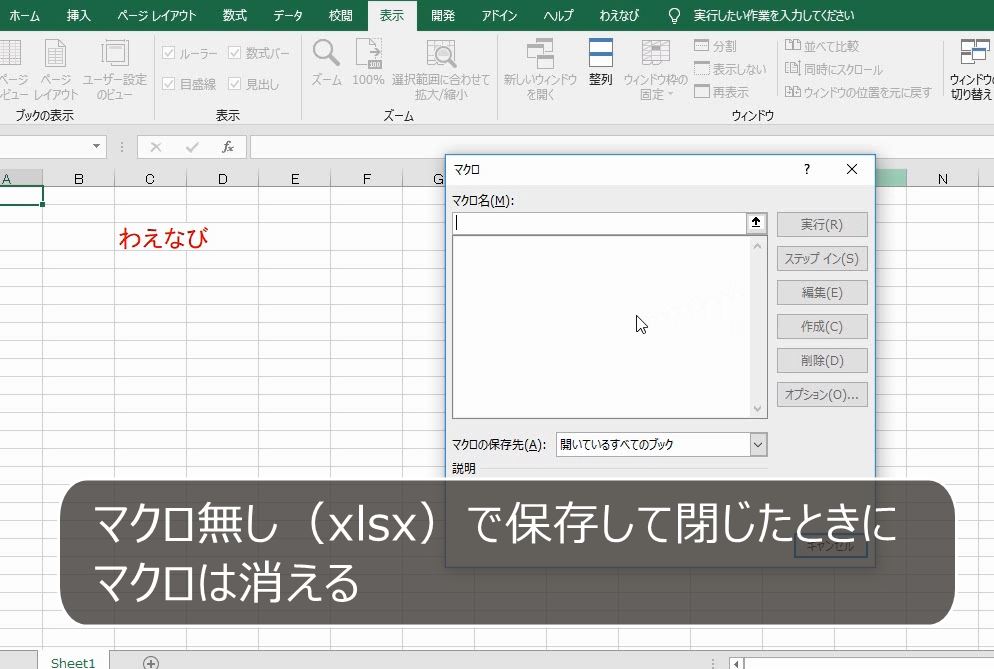Open Developer (開発) tab
The image size is (994, 669).
pyautogui.click(x=442, y=15)
